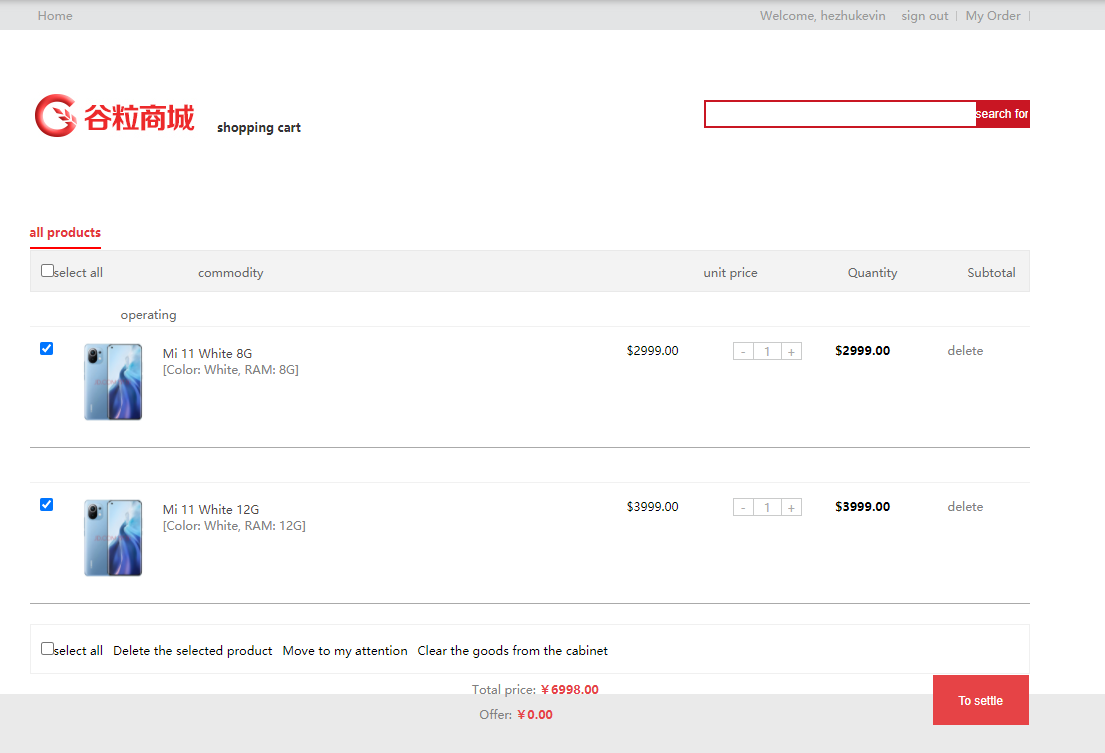Image resolution: width=1105 pixels, height=753 pixels.
Task: Click the Quantity column header
Action: tap(872, 273)
